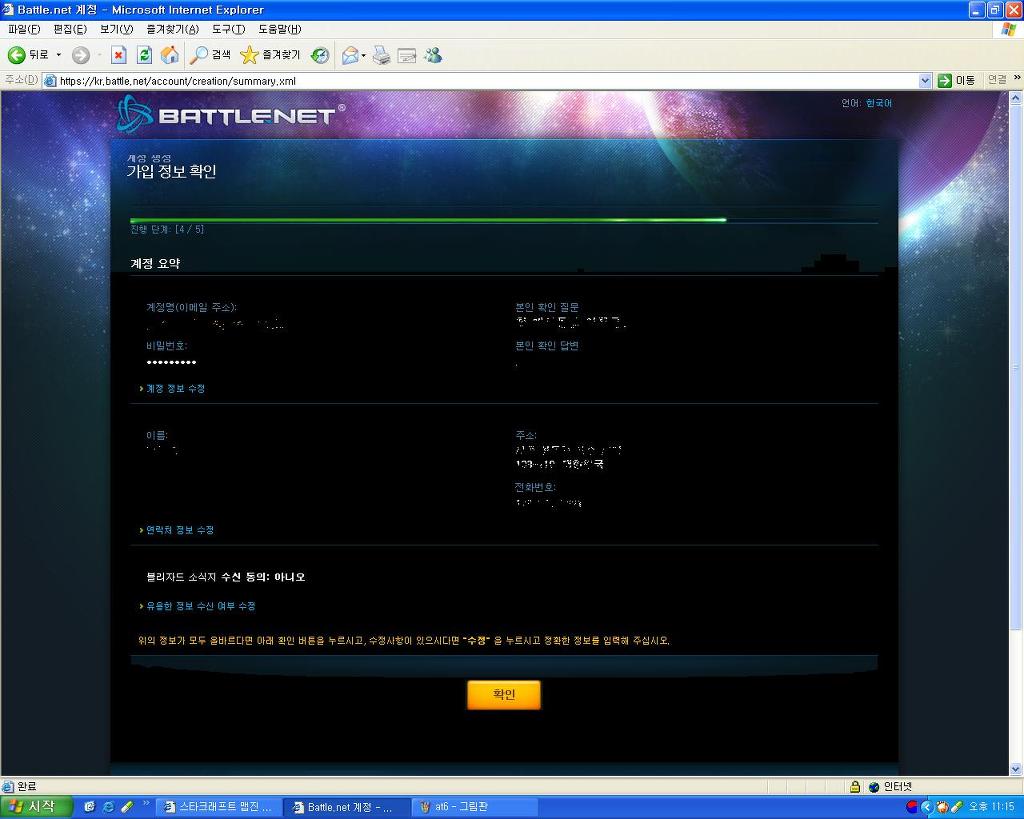Image resolution: width=1024 pixels, height=819 pixels.
Task: Click the 계정 정보 수정 link
Action: coord(175,389)
